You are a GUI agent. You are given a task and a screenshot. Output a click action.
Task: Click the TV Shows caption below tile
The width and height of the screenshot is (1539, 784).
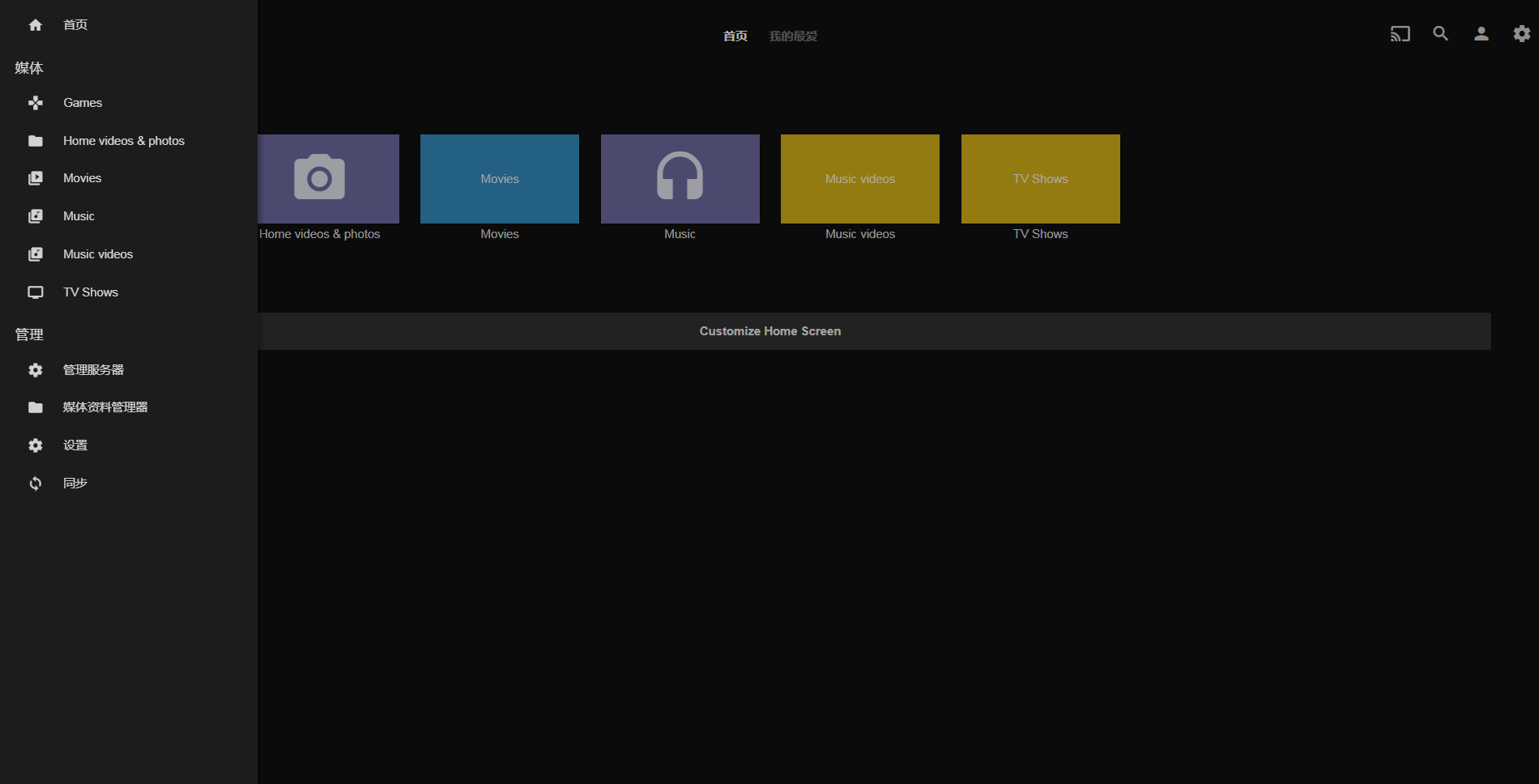pos(1041,234)
